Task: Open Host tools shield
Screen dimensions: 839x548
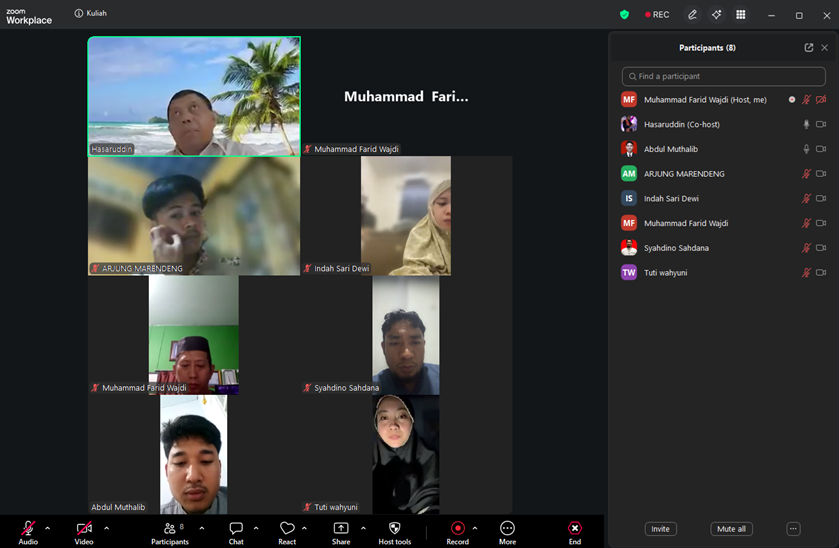Action: (394, 532)
